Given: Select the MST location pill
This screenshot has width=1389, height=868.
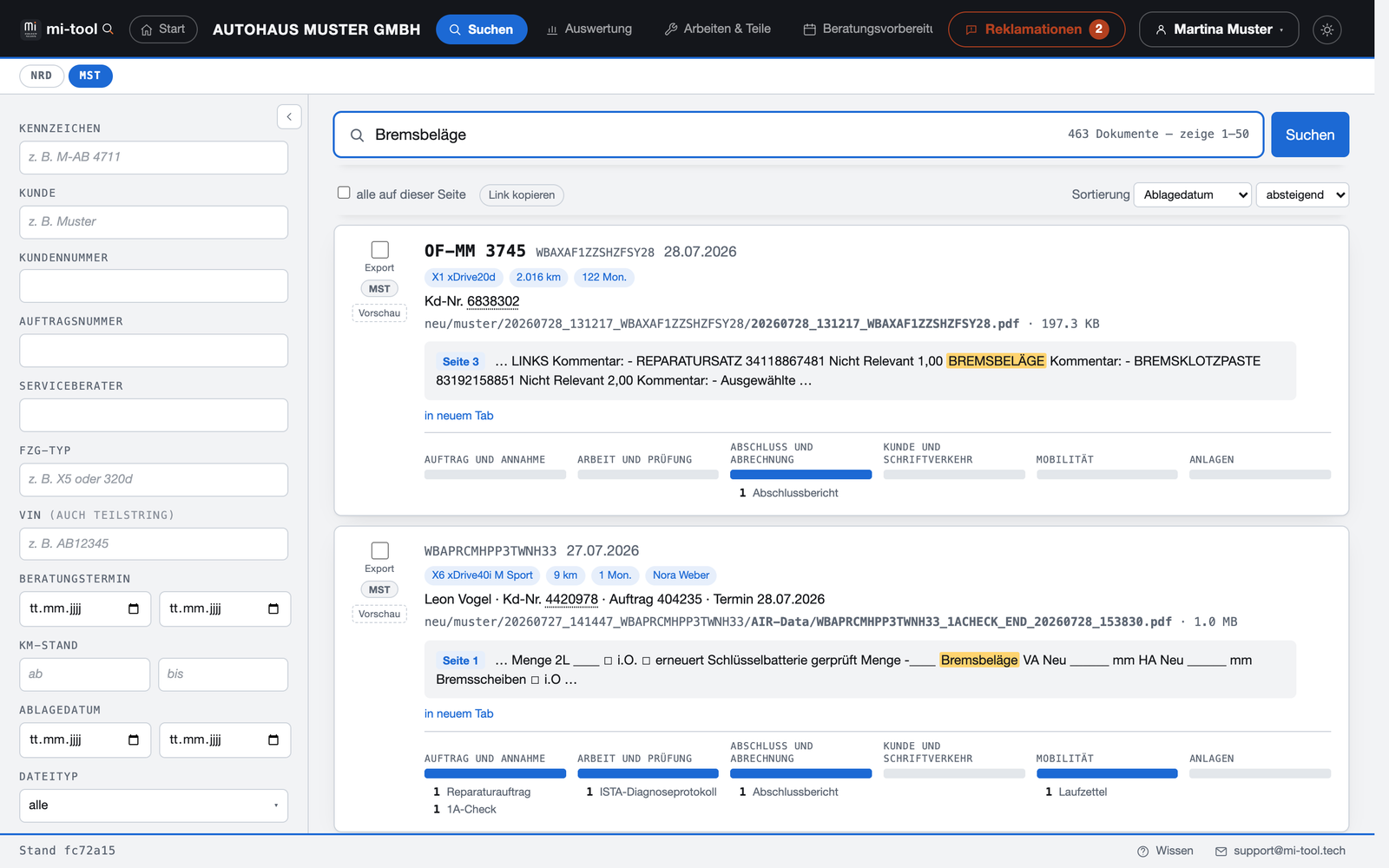Looking at the screenshot, I should [x=90, y=76].
